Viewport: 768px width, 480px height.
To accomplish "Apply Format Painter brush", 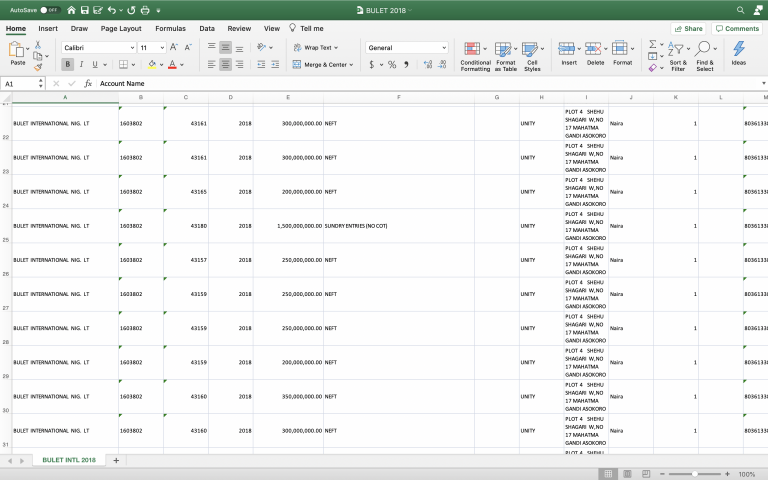I will pyautogui.click(x=38, y=67).
